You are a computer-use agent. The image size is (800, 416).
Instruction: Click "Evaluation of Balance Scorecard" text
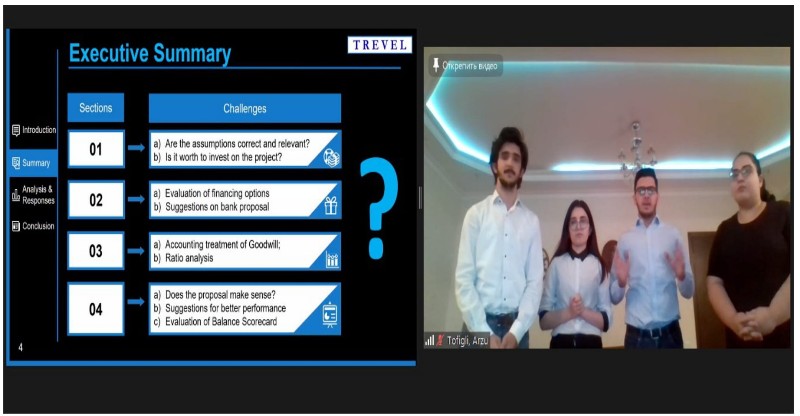pyautogui.click(x=221, y=322)
